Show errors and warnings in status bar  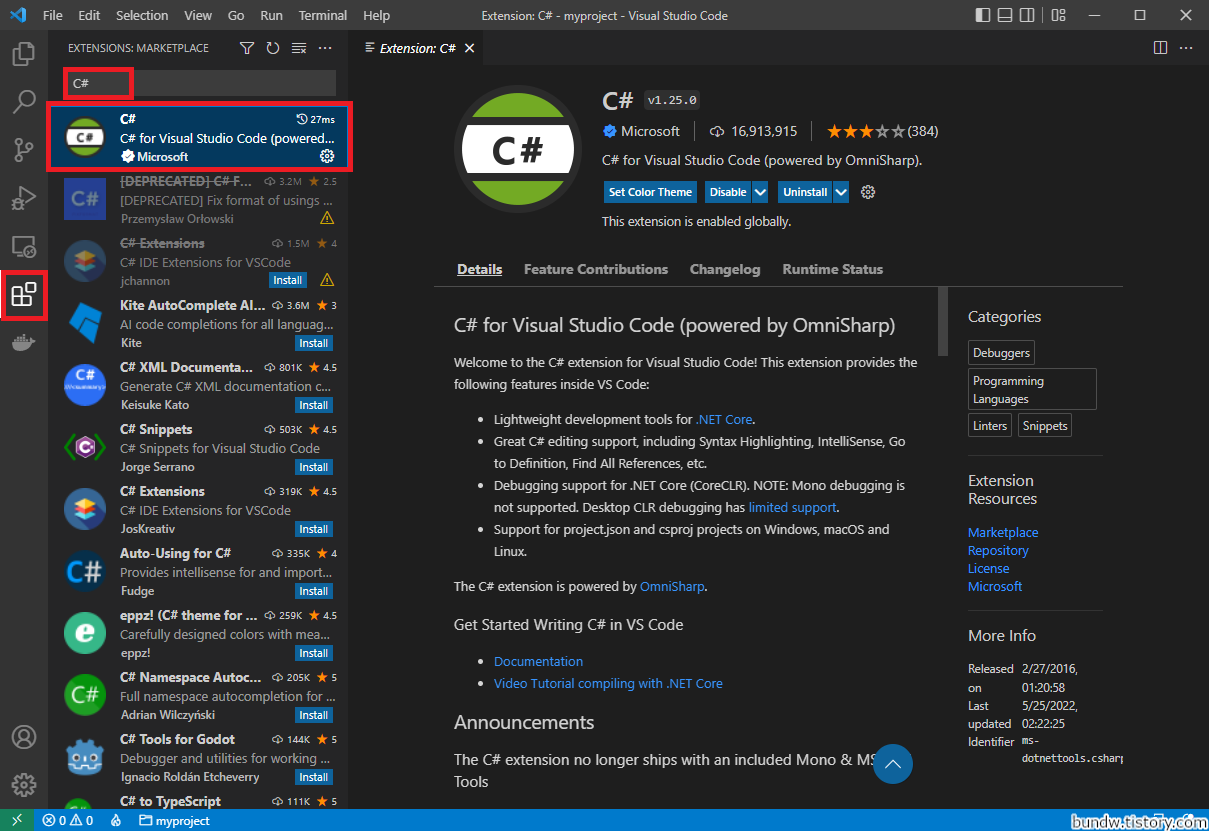click(68, 820)
